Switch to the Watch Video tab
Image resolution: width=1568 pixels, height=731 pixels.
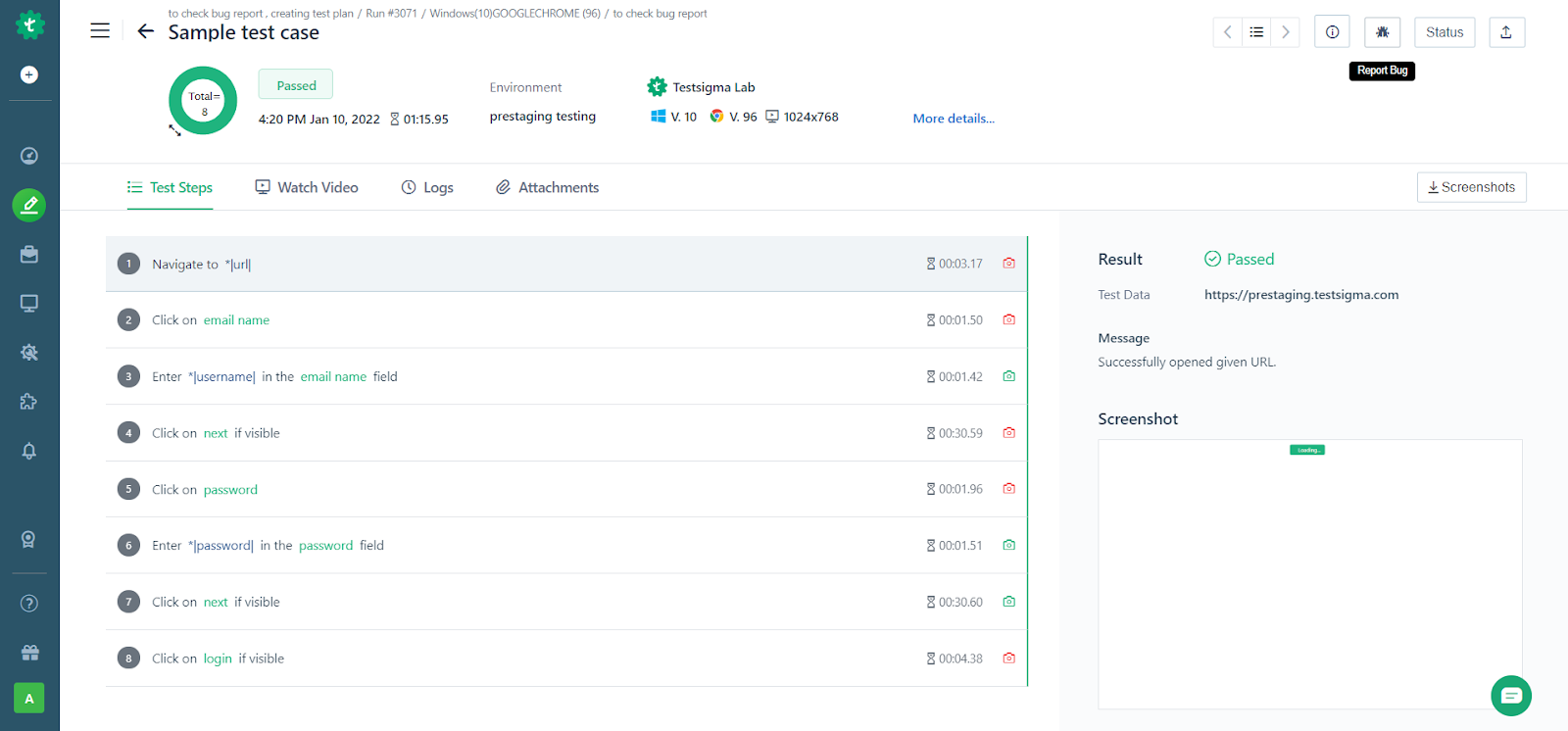pos(307,187)
